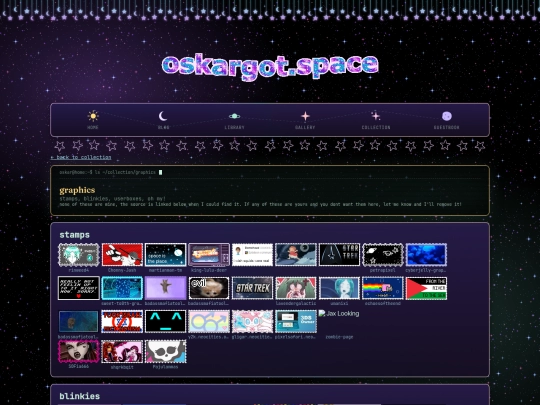Click the 'petropixel' source caption

pyautogui.click(x=382, y=270)
